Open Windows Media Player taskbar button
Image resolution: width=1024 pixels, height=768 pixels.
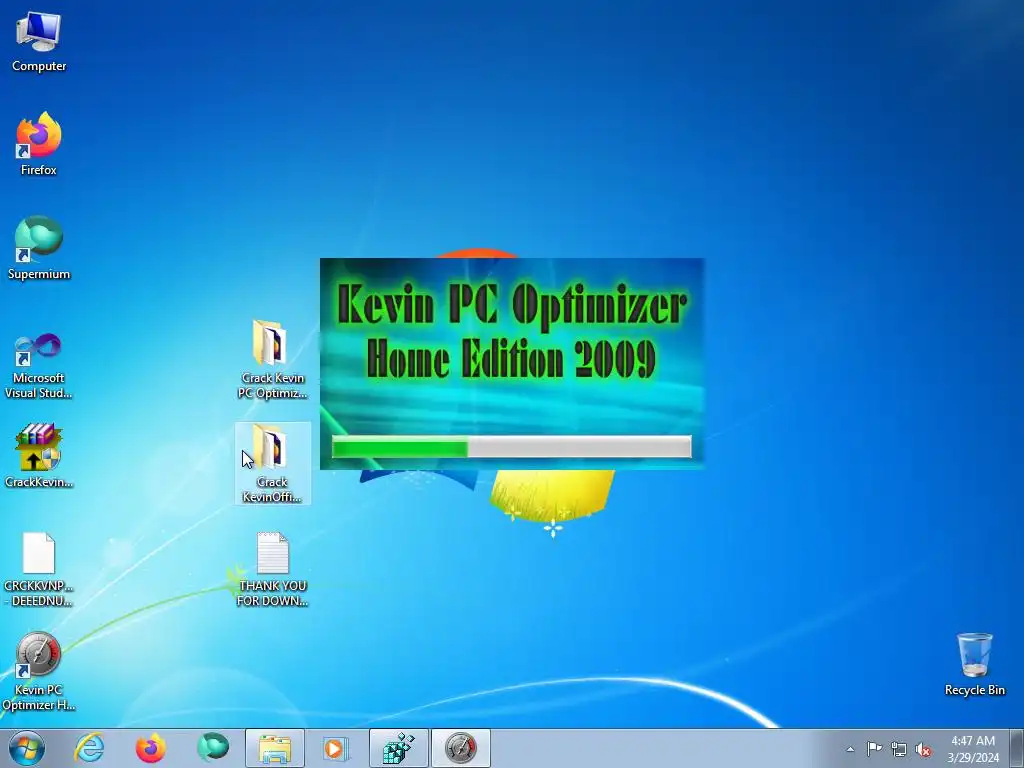pos(336,748)
